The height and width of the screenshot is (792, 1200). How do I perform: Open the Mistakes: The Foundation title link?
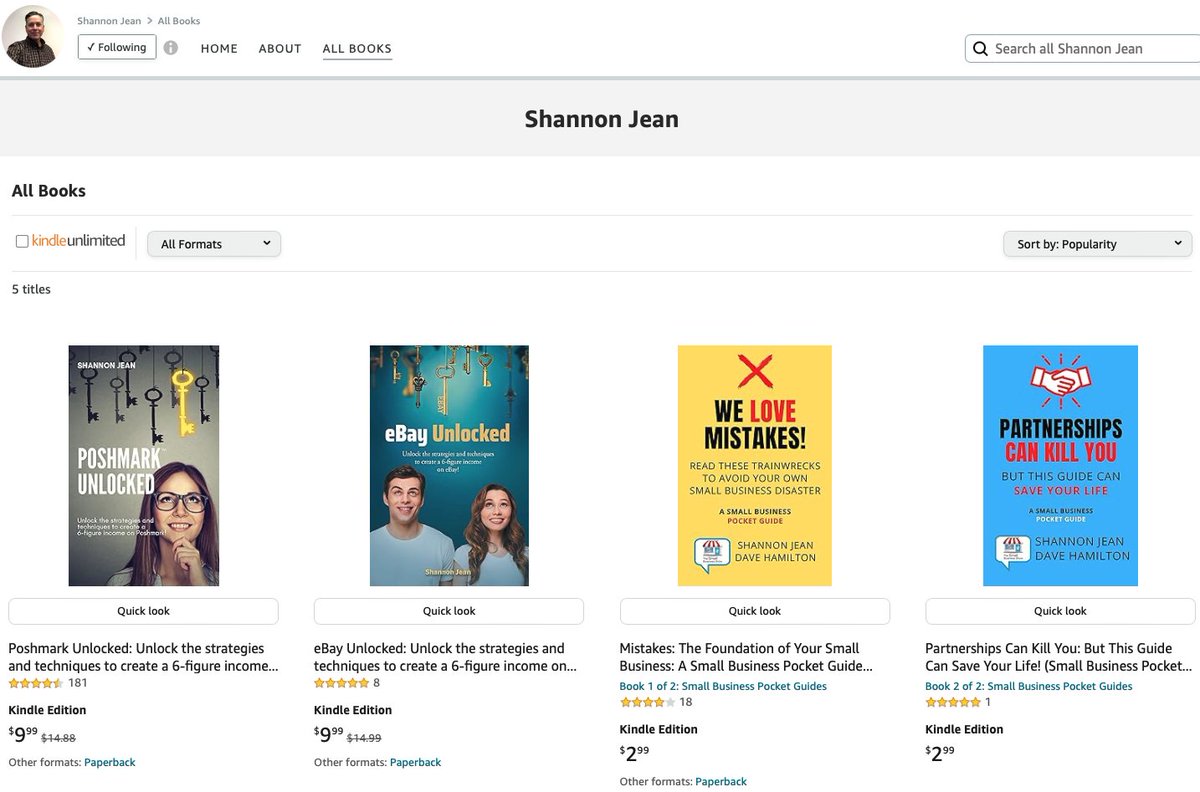pyautogui.click(x=746, y=657)
